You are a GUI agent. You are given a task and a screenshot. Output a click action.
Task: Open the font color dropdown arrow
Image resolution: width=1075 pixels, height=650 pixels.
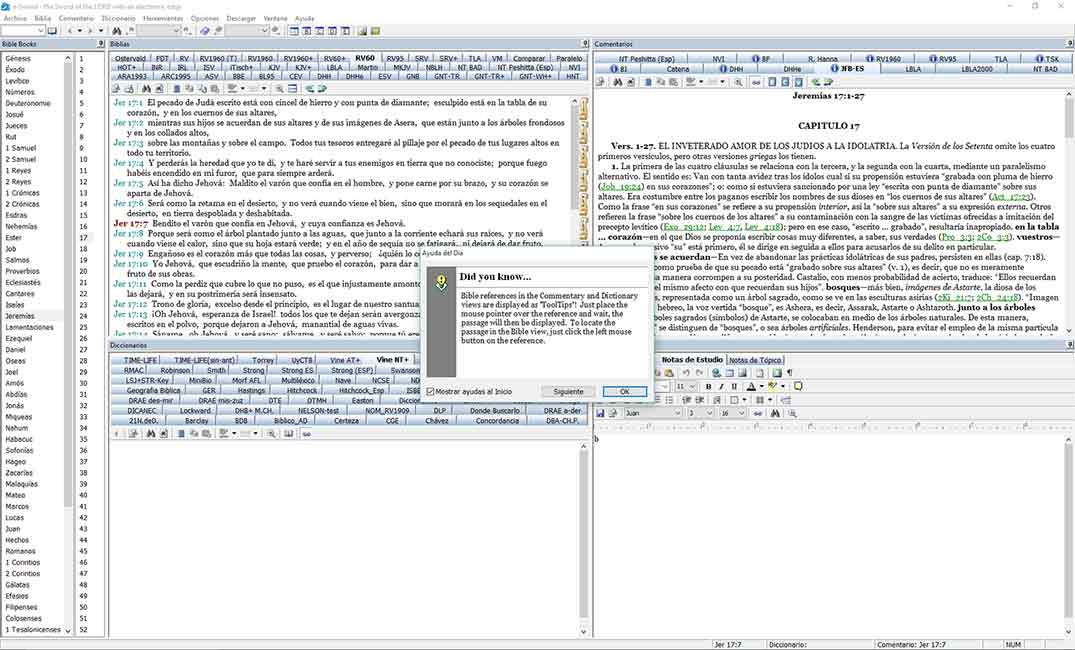(x=762, y=387)
